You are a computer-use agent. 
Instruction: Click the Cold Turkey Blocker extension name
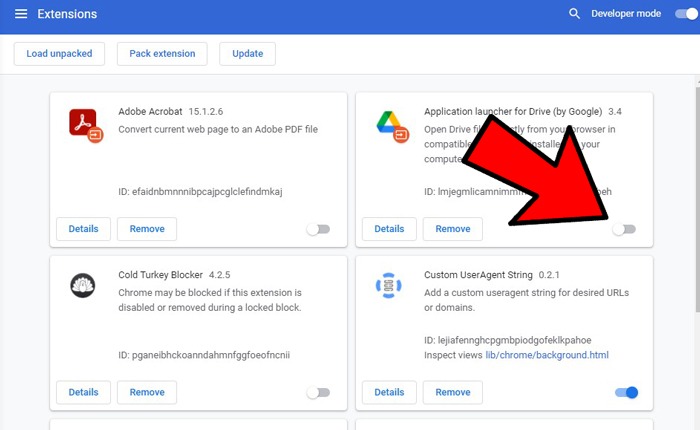(160, 275)
